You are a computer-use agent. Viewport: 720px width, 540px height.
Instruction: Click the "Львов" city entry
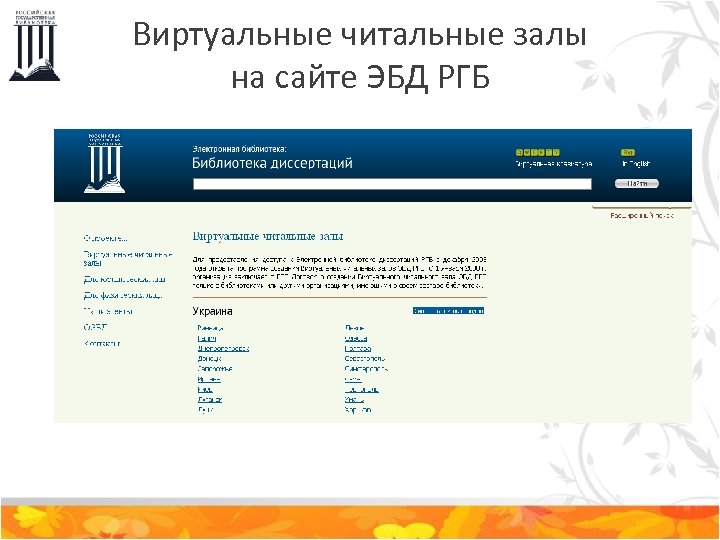(354, 328)
